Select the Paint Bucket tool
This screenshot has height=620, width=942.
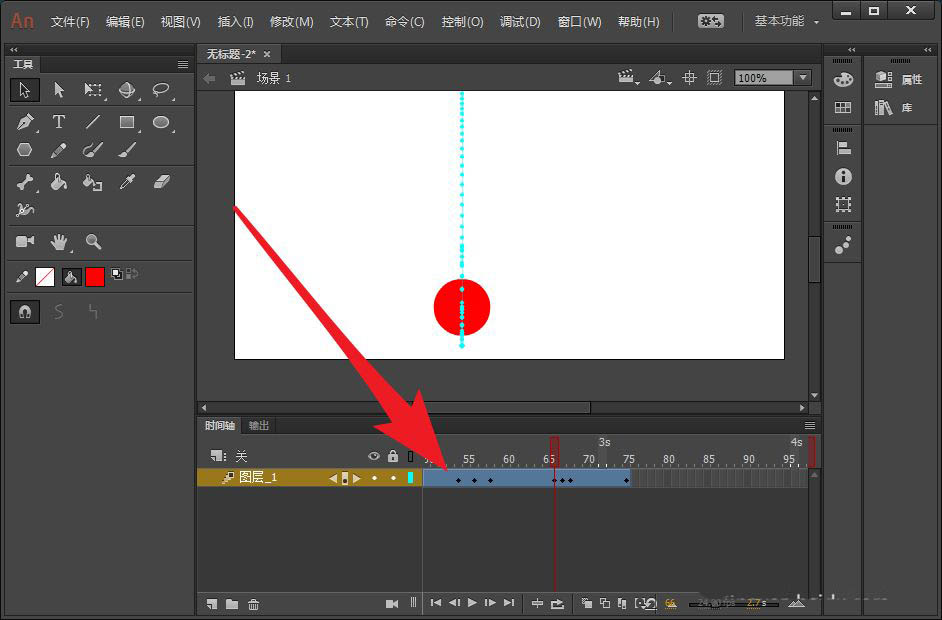[x=59, y=182]
